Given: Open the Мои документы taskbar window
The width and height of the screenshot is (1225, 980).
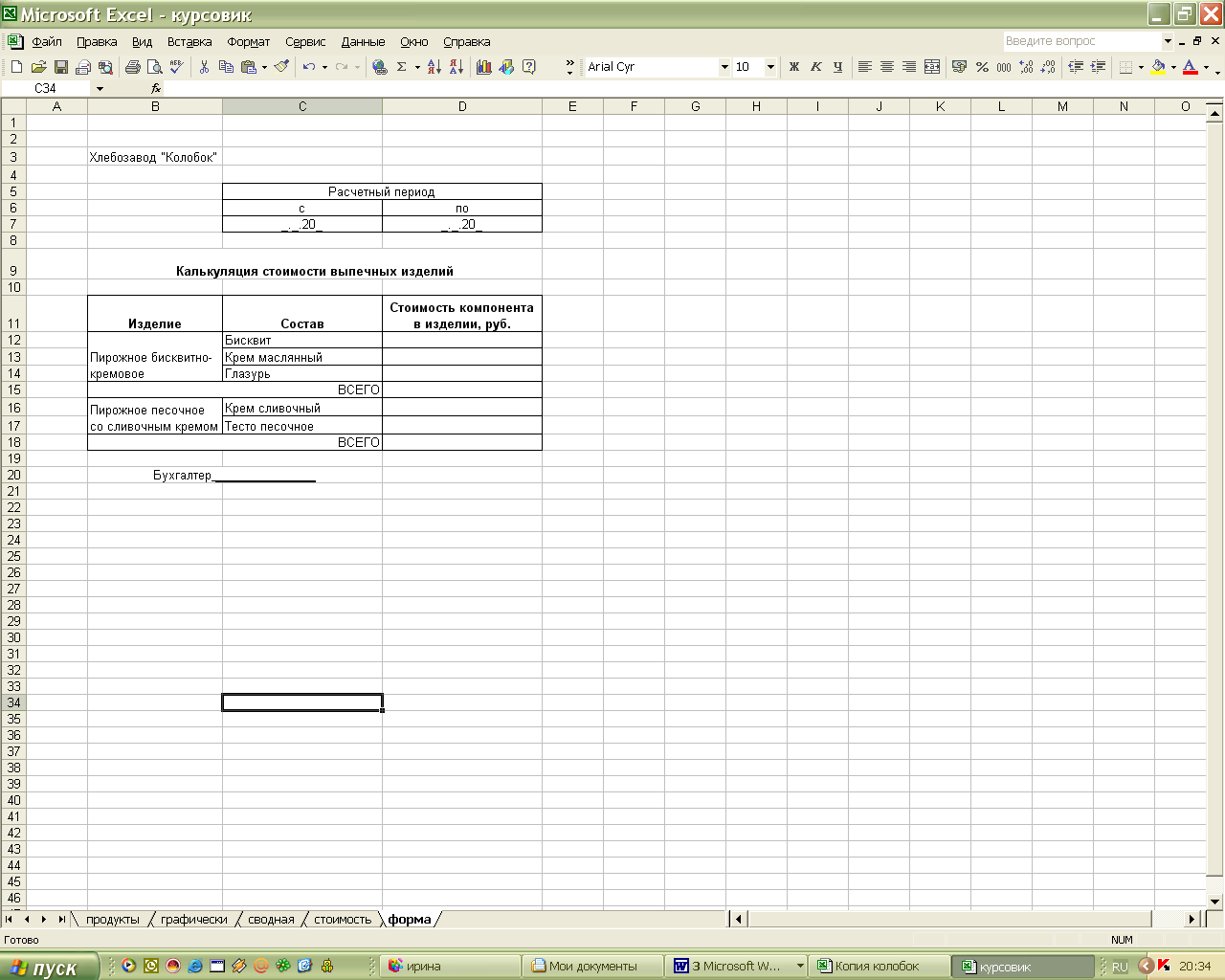Looking at the screenshot, I should [592, 967].
